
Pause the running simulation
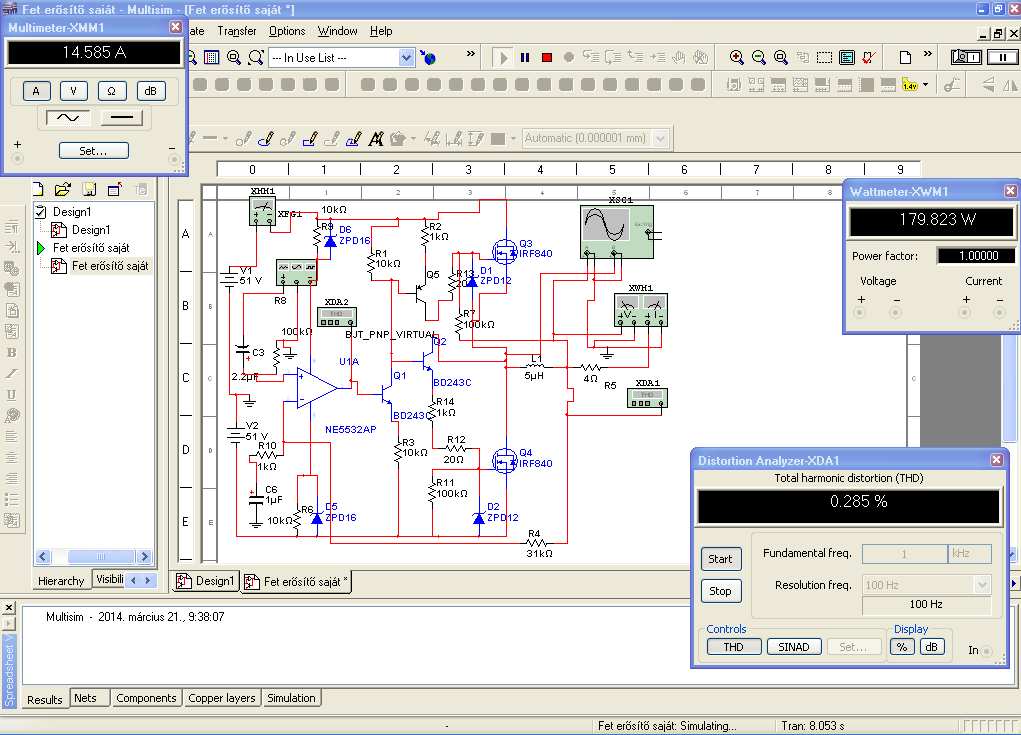[525, 58]
